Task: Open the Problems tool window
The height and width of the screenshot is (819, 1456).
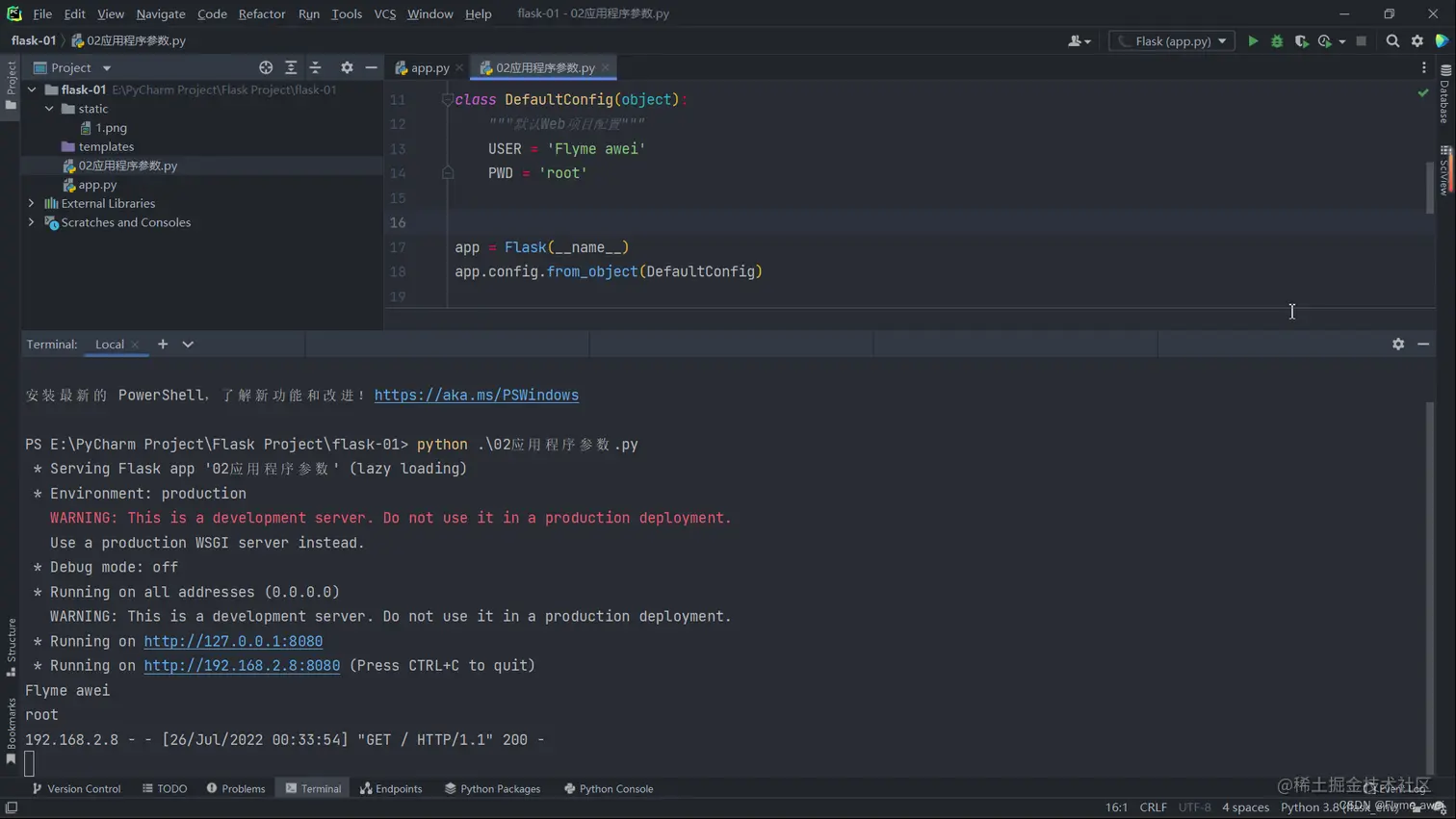Action: click(236, 788)
